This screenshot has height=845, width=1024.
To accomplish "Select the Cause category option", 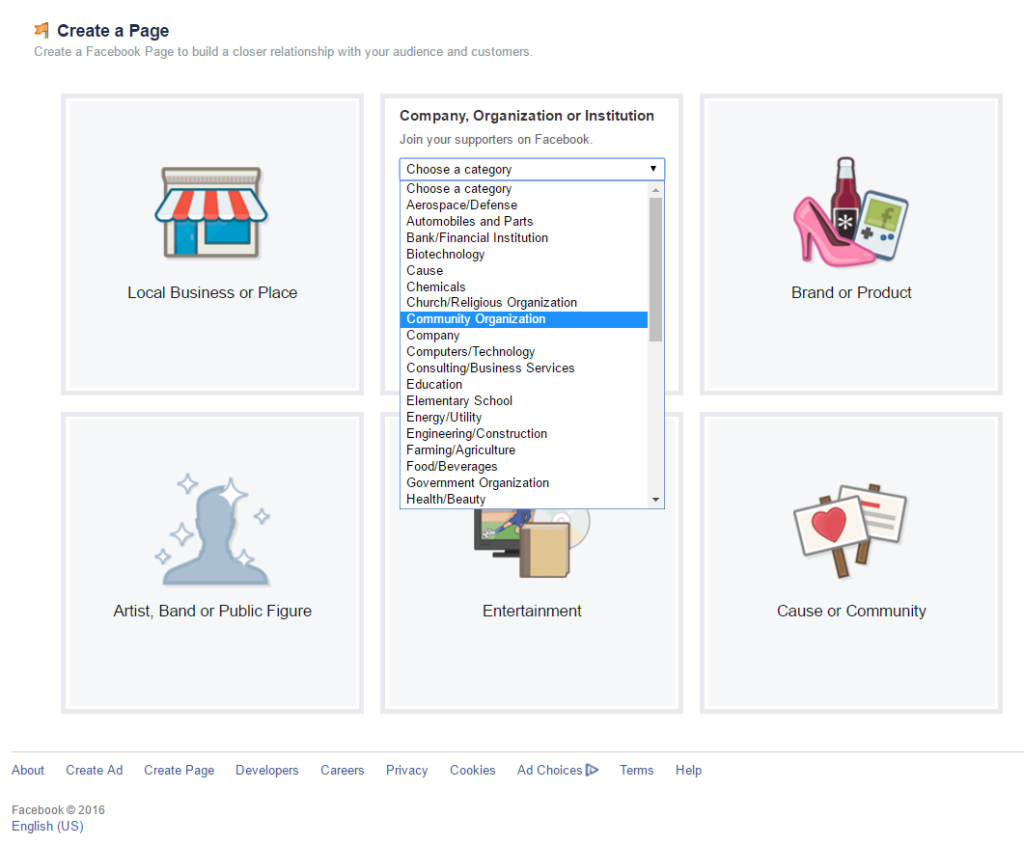I will [524, 270].
